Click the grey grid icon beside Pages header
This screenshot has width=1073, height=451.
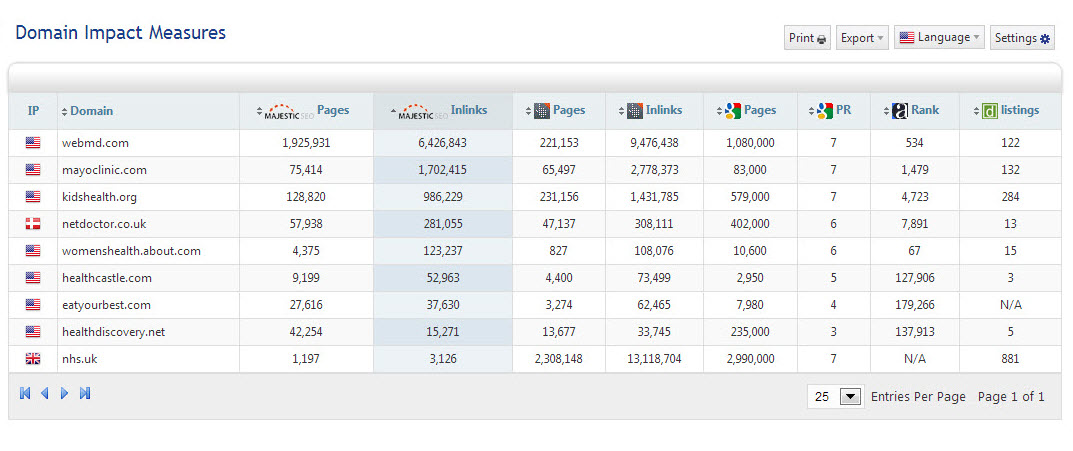[542, 110]
